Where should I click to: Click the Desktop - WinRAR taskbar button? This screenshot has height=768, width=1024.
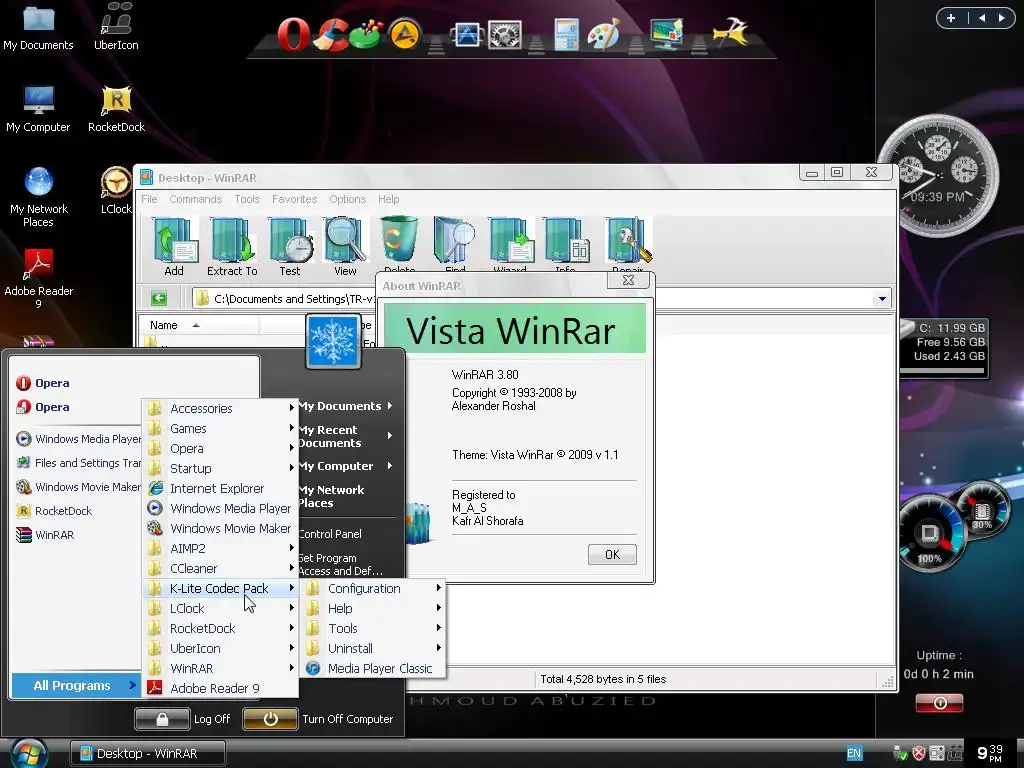(148, 753)
